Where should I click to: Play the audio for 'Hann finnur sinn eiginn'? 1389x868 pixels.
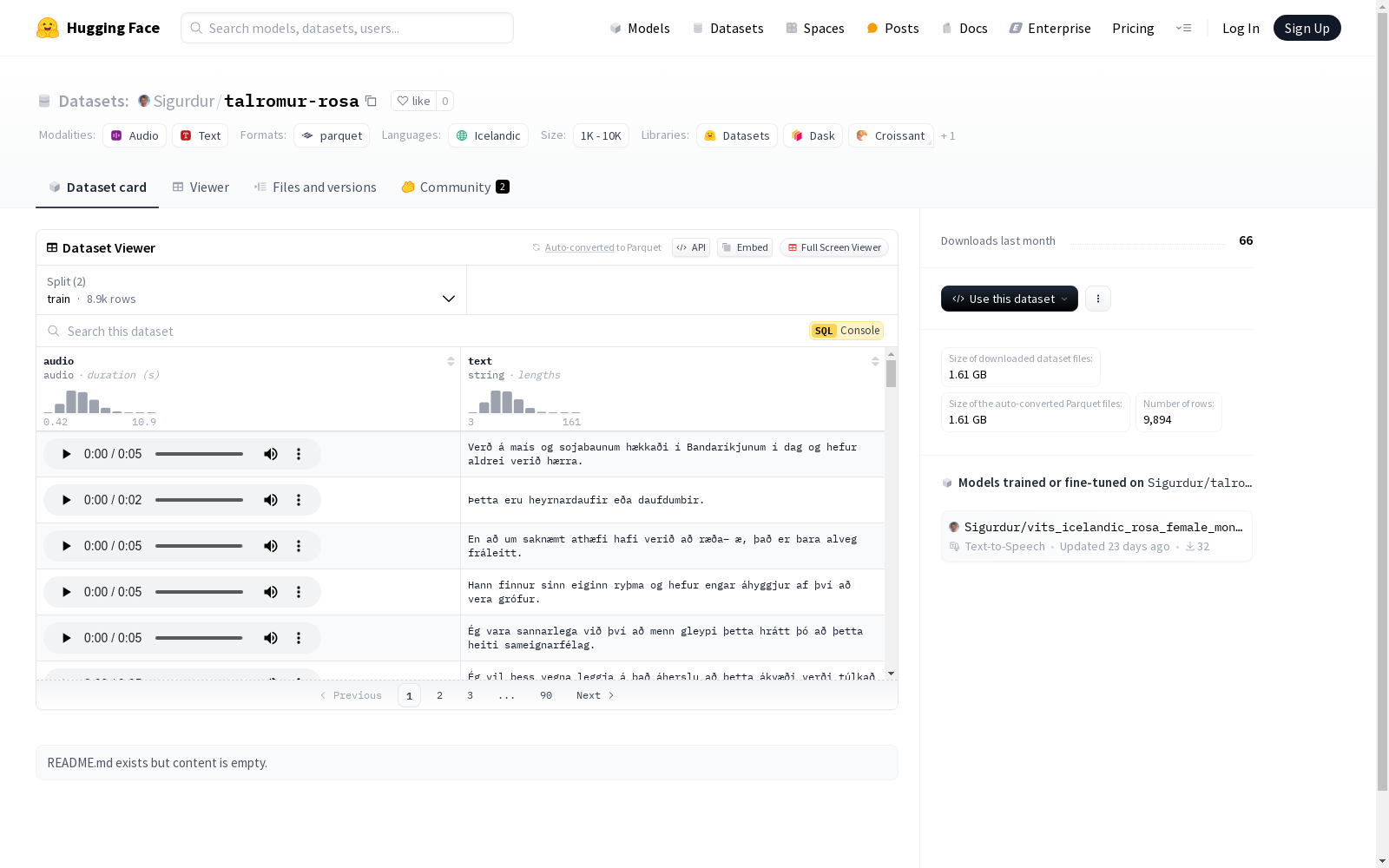pyautogui.click(x=66, y=592)
